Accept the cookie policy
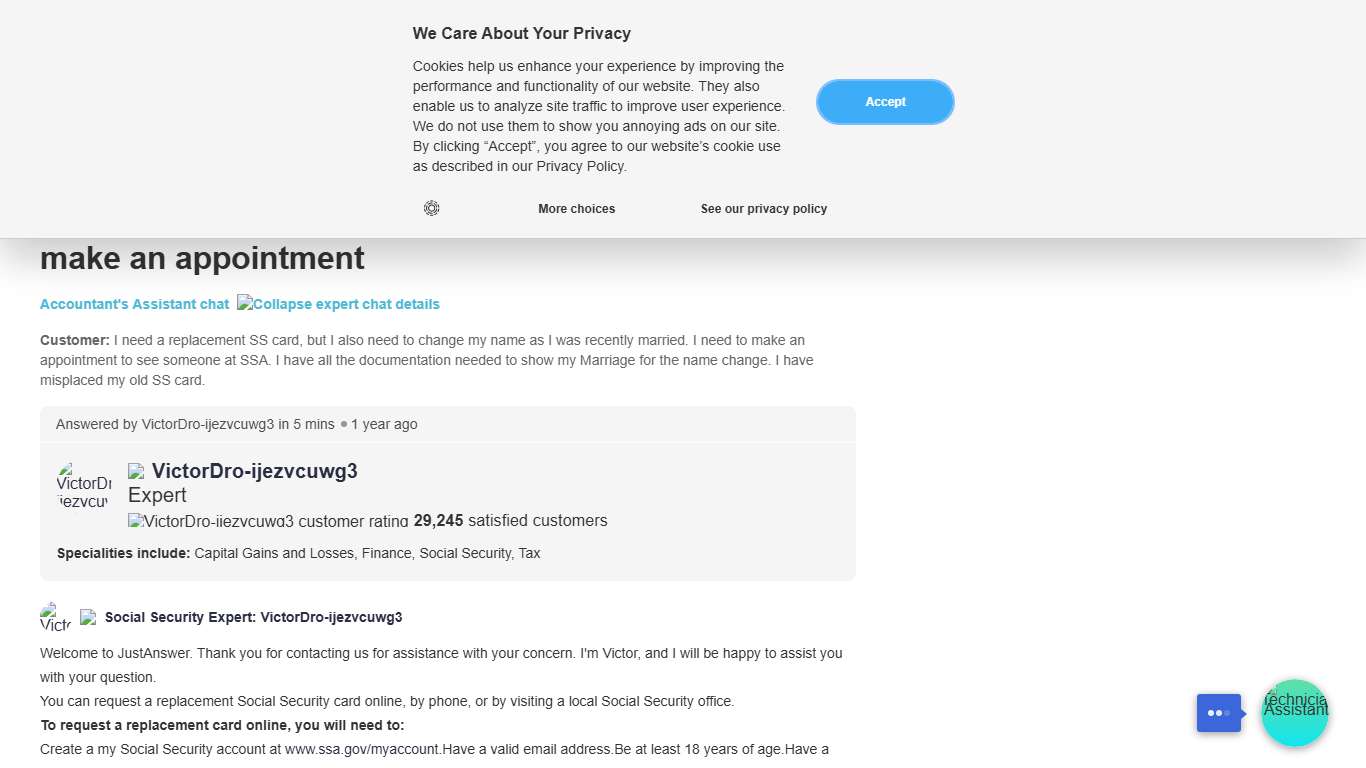 point(885,102)
